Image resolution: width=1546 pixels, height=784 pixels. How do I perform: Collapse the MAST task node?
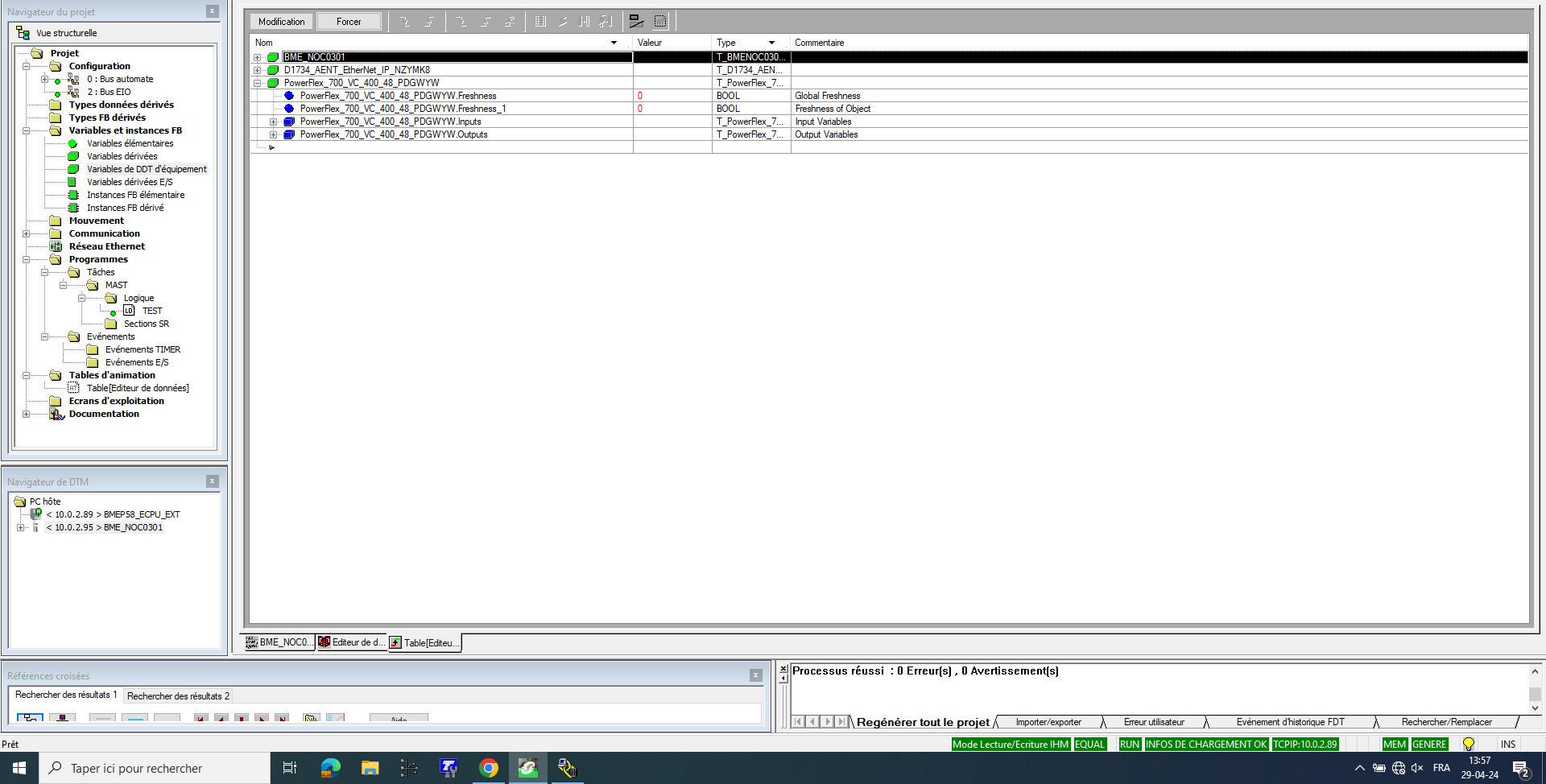63,285
